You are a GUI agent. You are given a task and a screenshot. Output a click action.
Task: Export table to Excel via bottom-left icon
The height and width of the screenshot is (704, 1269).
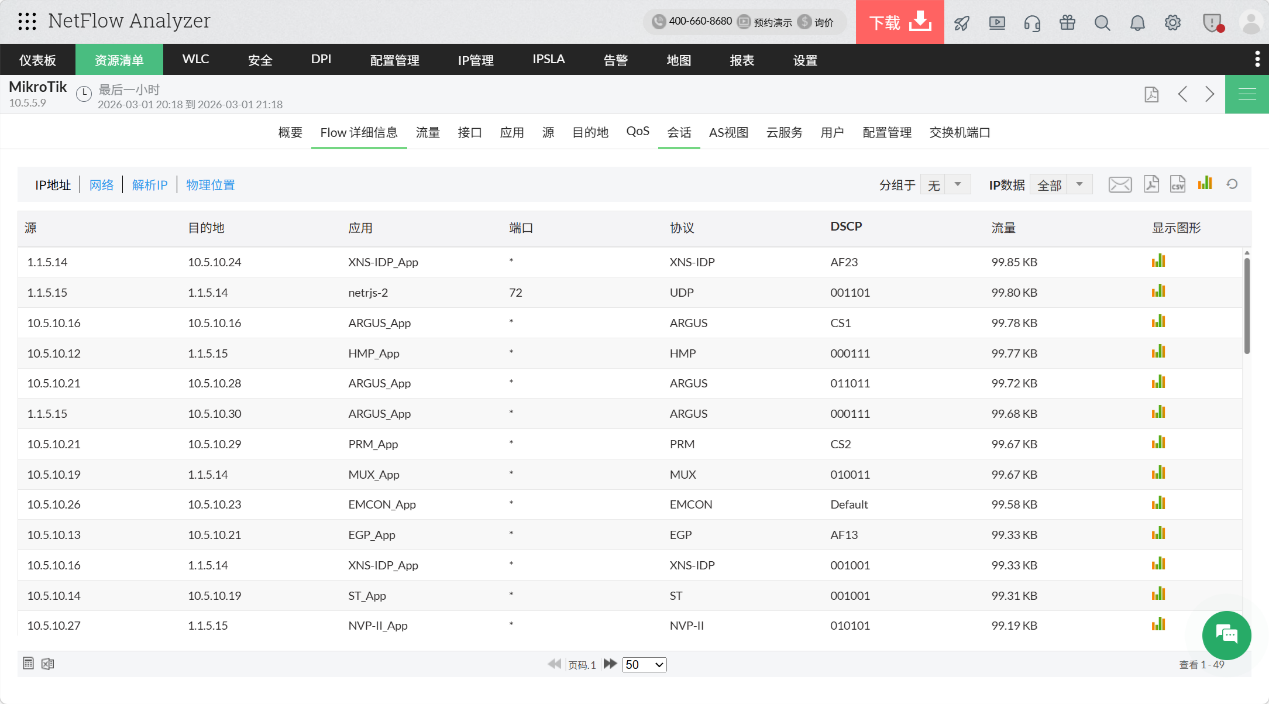[46, 663]
